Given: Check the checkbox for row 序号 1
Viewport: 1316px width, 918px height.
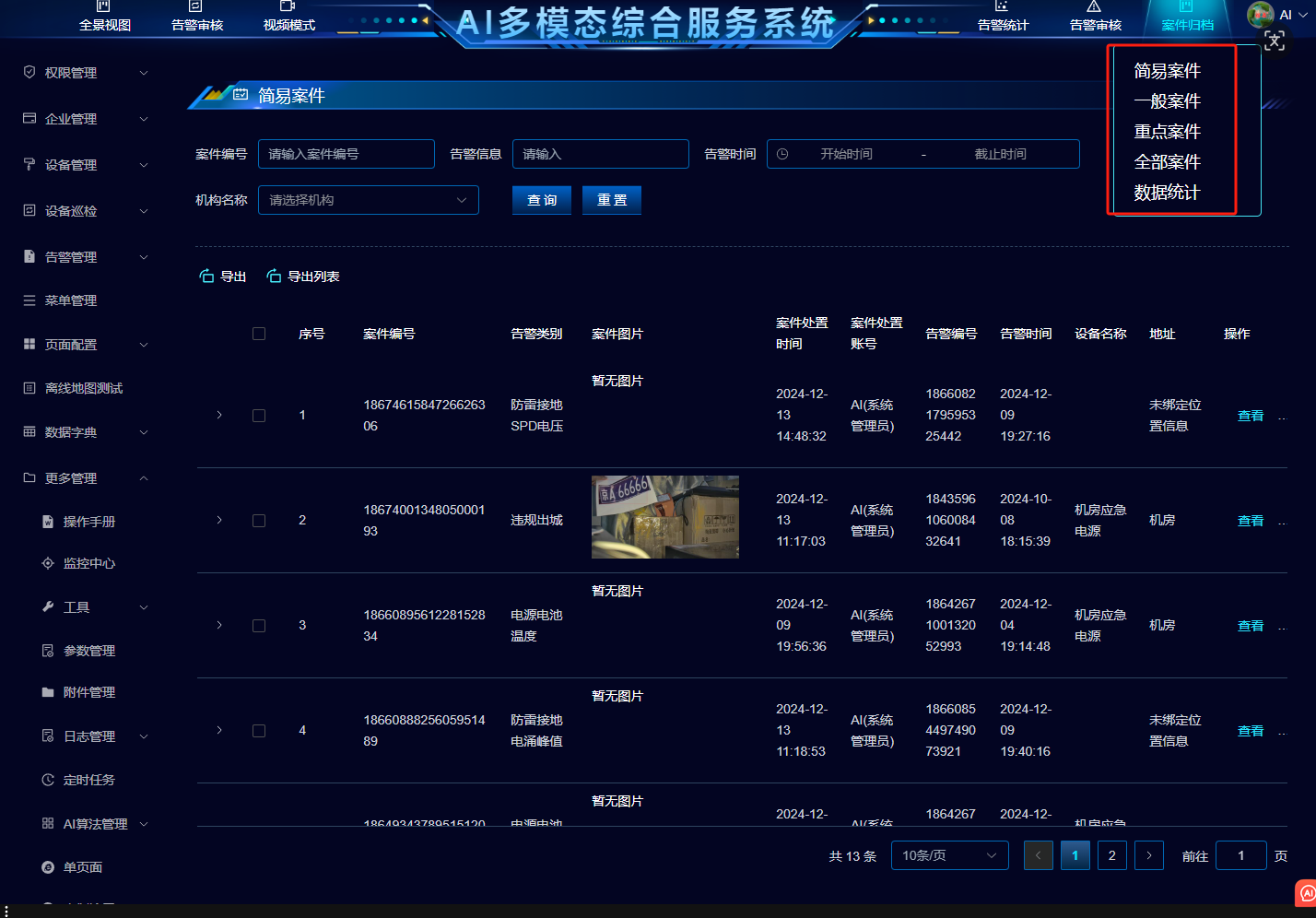Looking at the screenshot, I should click(x=259, y=416).
